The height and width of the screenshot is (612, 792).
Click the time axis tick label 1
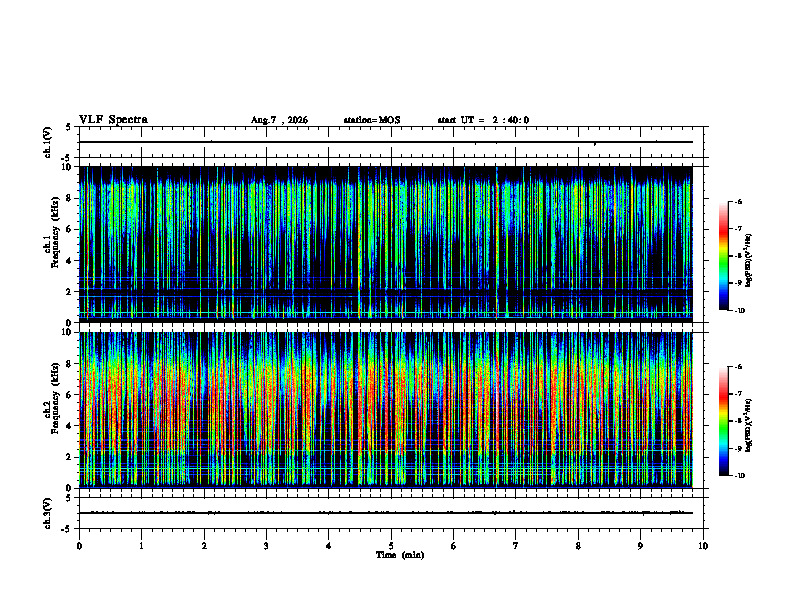pyautogui.click(x=141, y=546)
